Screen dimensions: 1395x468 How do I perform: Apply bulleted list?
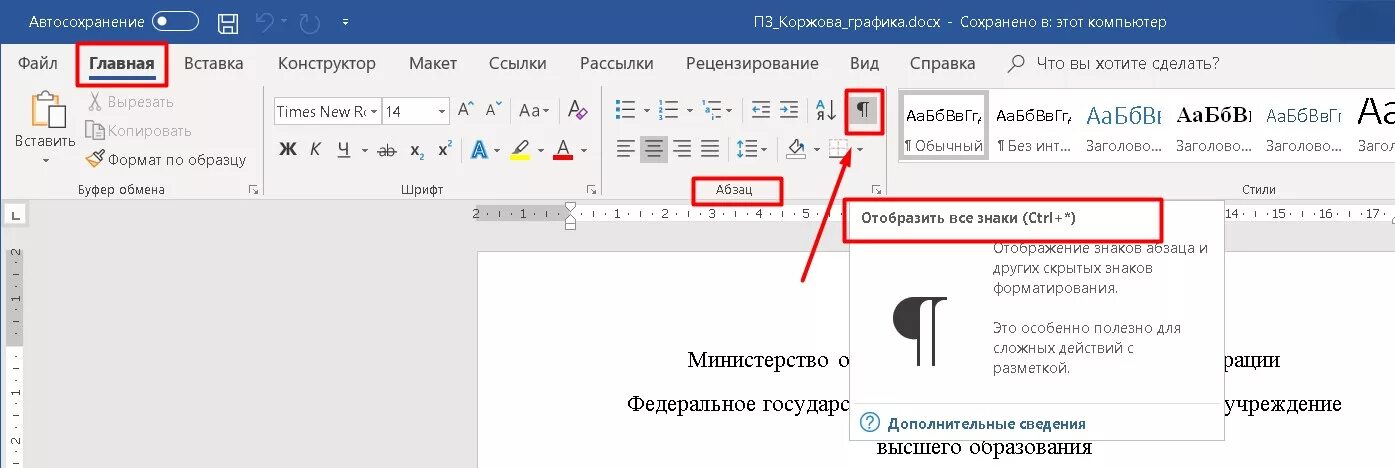(626, 110)
